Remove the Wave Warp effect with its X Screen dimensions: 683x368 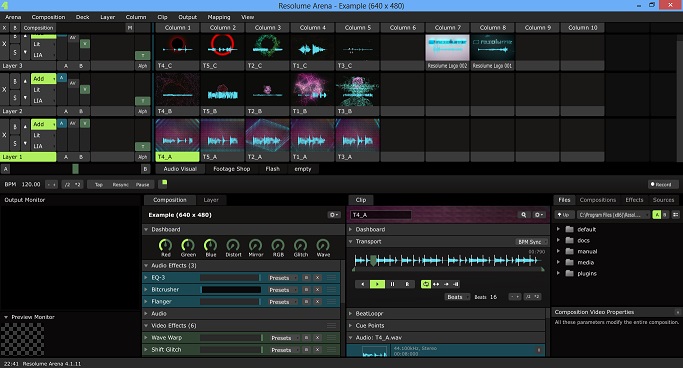(x=318, y=338)
